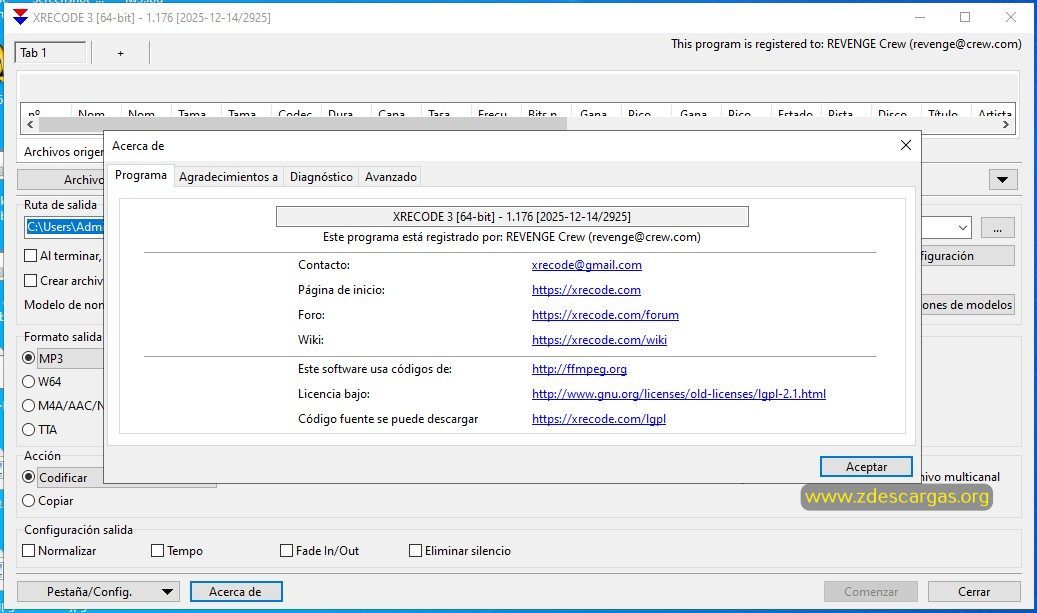Open the Diagnóstico tab

coord(321,177)
